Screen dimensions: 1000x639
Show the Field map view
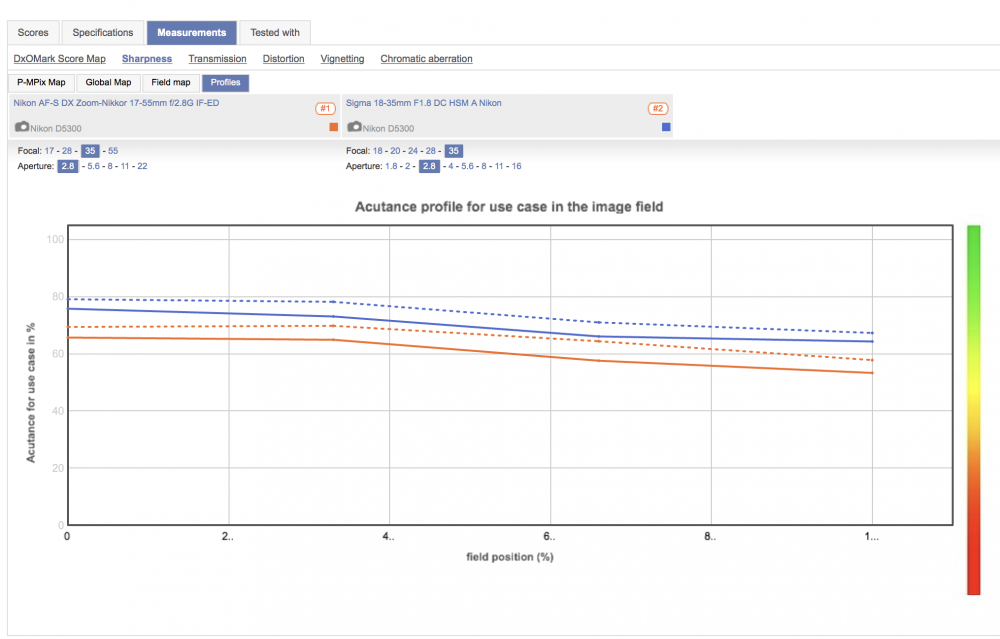[171, 82]
